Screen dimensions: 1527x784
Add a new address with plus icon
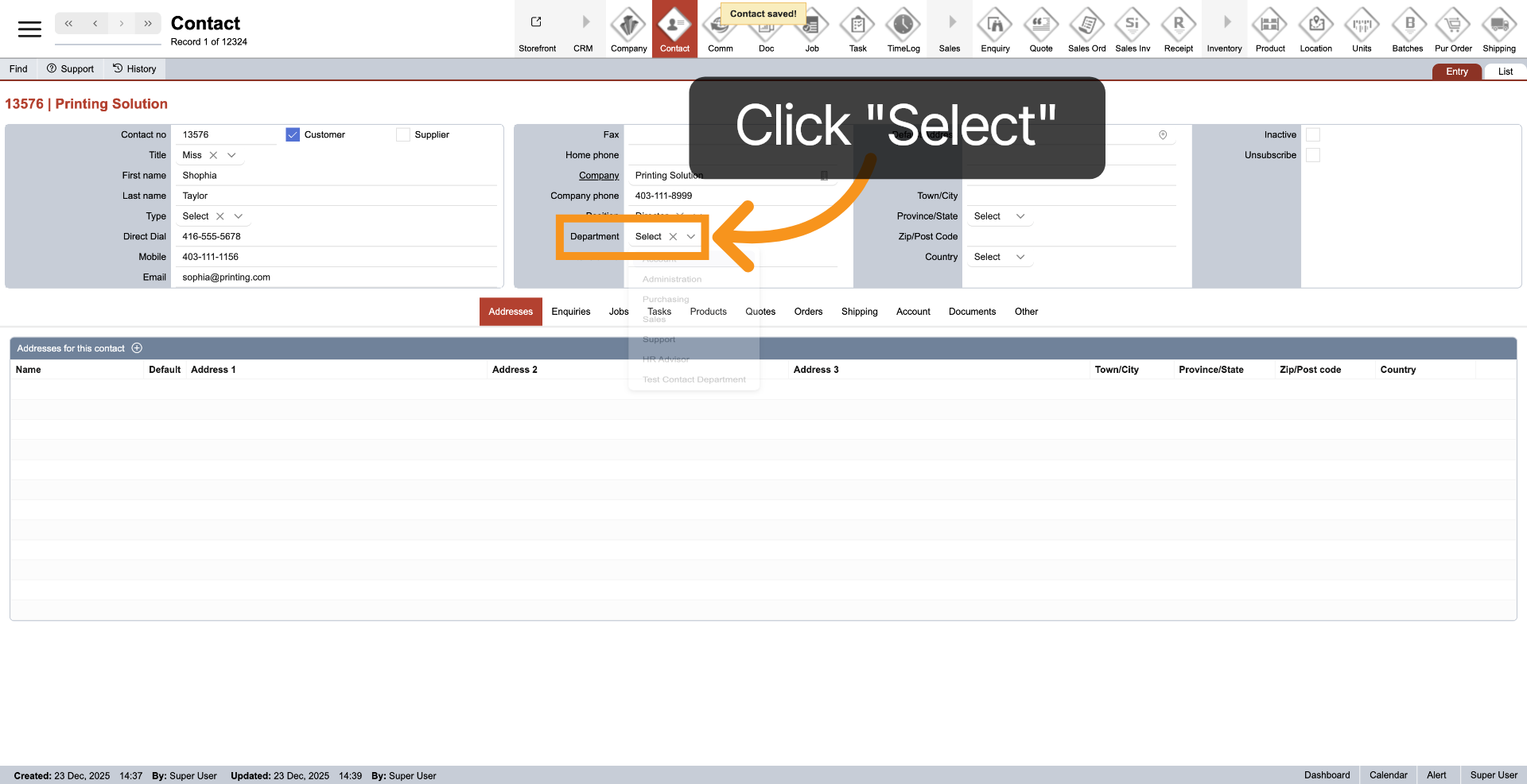137,348
